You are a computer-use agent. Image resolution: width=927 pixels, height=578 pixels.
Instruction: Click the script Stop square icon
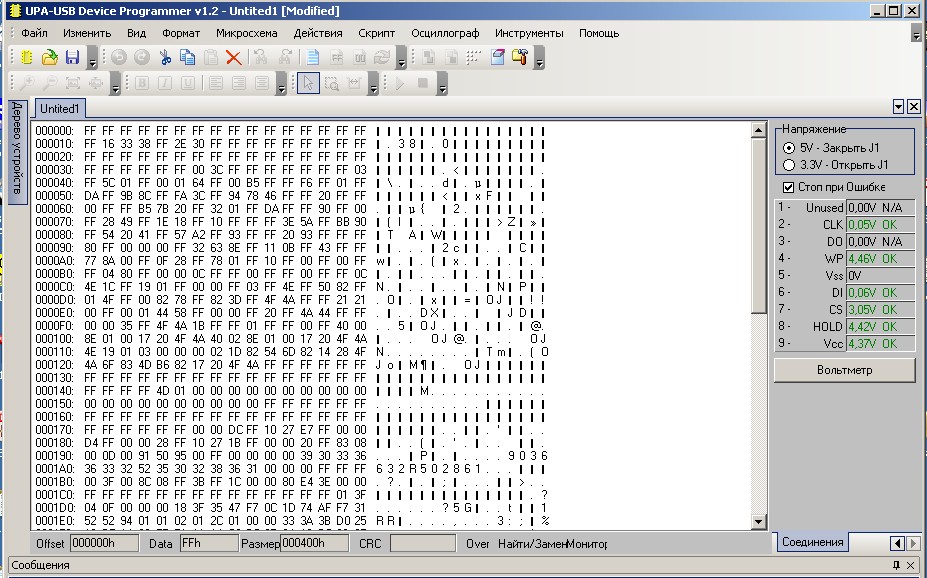423,83
